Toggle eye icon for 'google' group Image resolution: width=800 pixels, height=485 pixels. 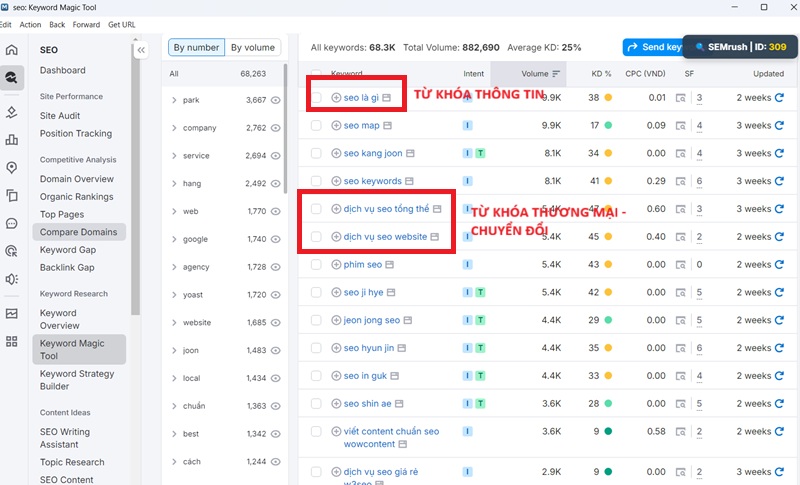point(276,239)
